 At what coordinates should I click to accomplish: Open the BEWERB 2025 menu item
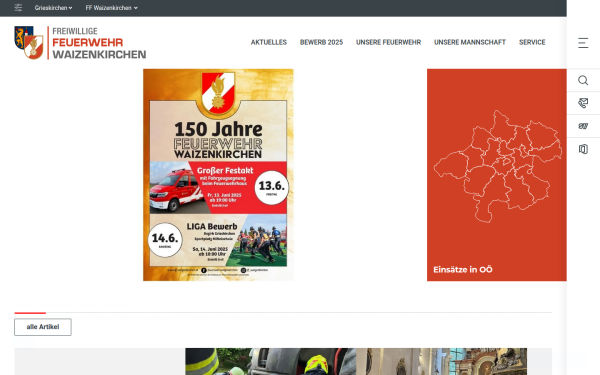pos(321,42)
